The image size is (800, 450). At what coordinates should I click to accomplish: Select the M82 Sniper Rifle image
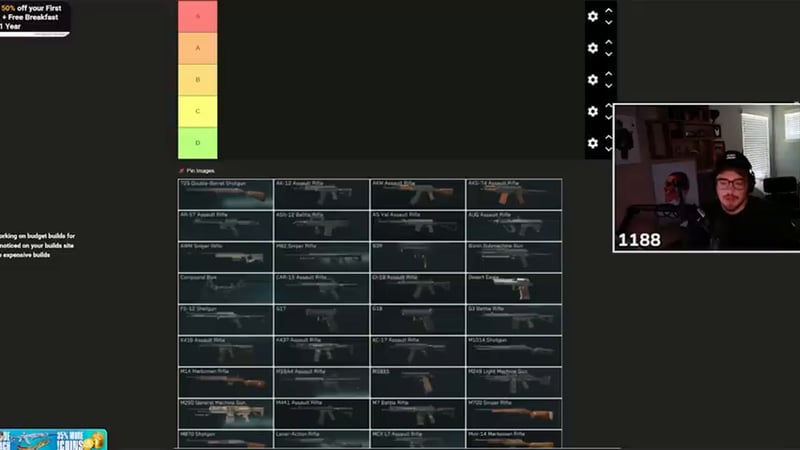click(x=321, y=257)
